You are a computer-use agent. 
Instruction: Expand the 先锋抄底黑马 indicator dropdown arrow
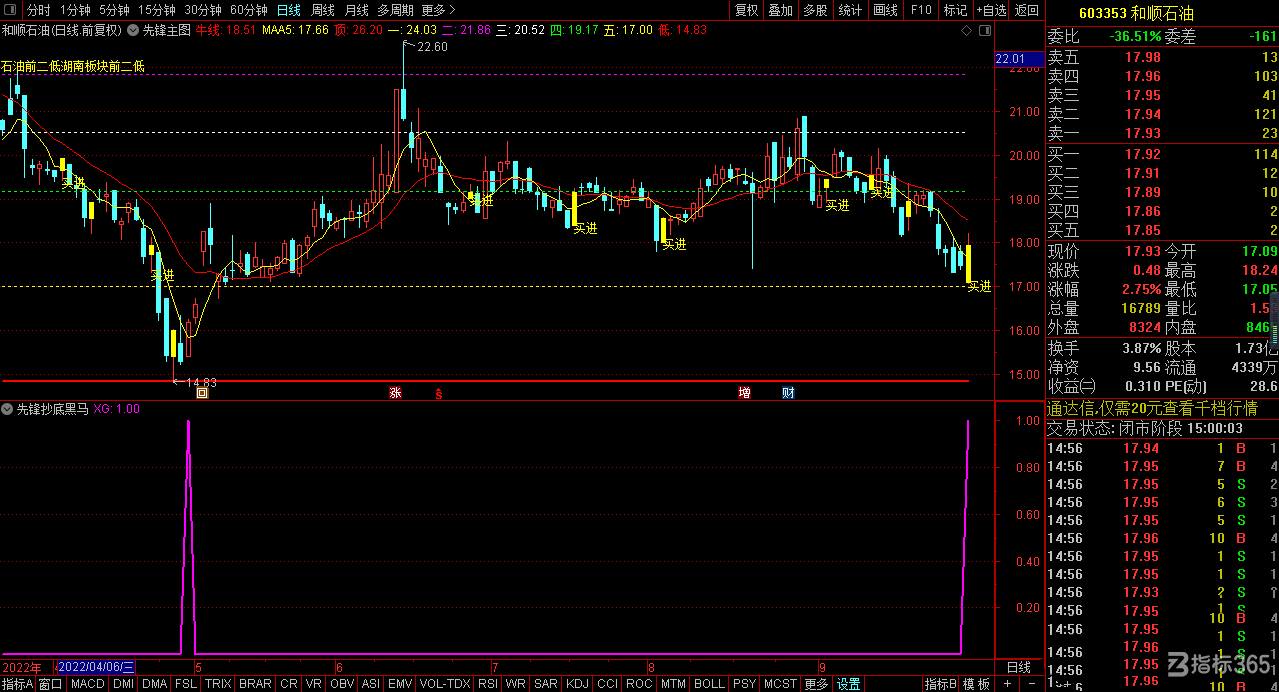click(x=8, y=409)
